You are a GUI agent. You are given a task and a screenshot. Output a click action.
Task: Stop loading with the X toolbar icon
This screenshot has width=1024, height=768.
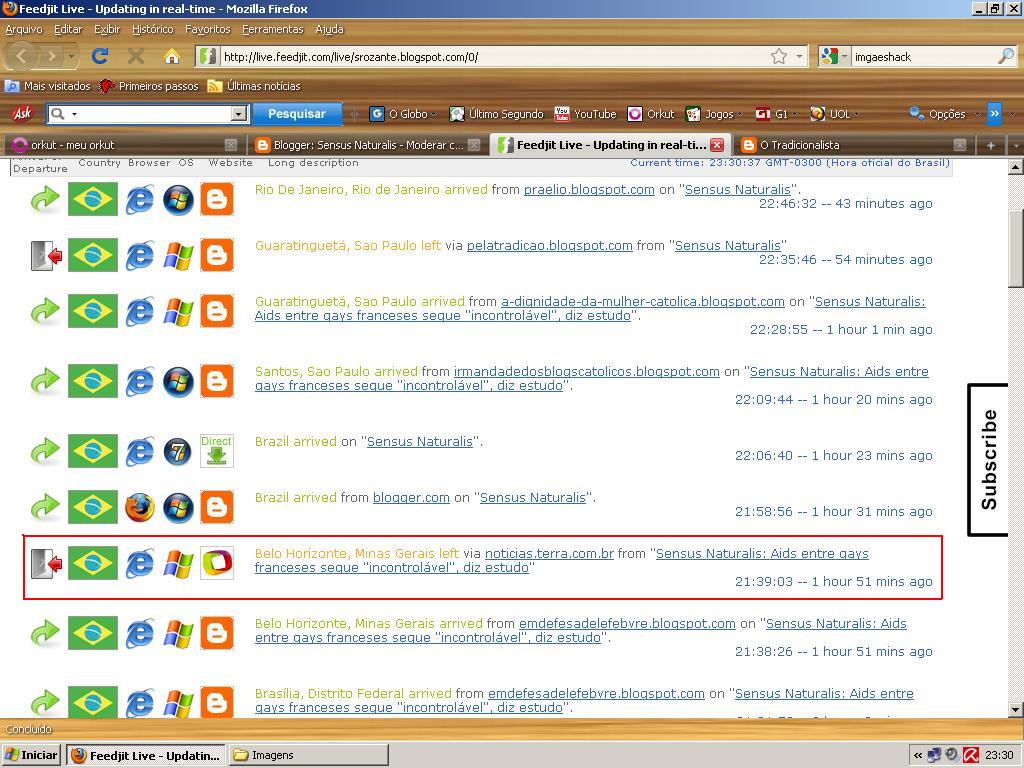pyautogui.click(x=136, y=56)
